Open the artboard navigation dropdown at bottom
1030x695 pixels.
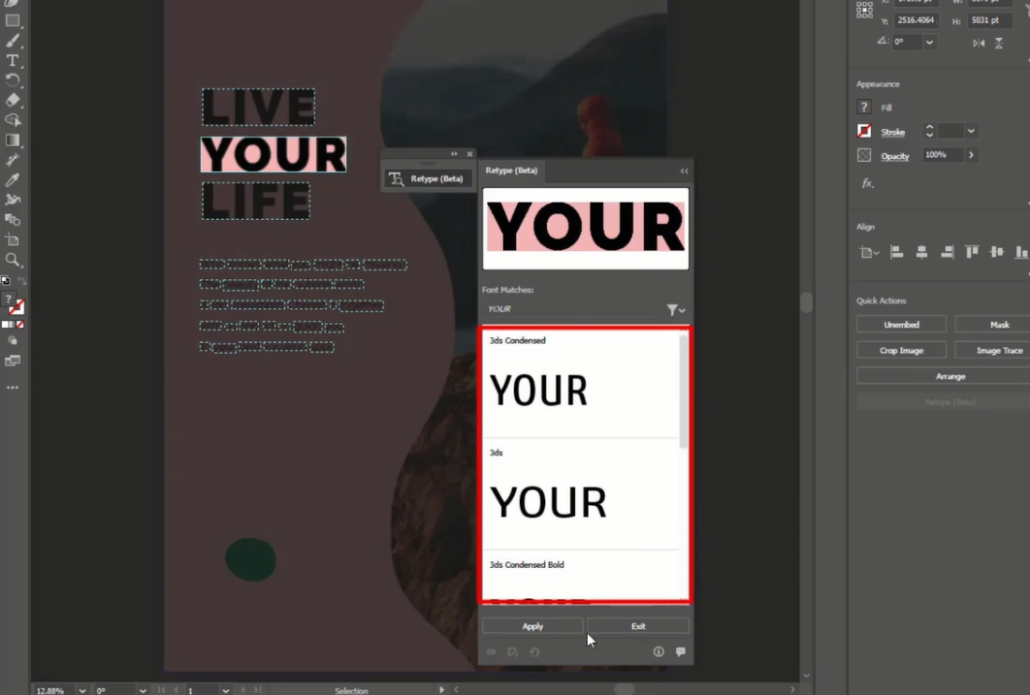[225, 690]
